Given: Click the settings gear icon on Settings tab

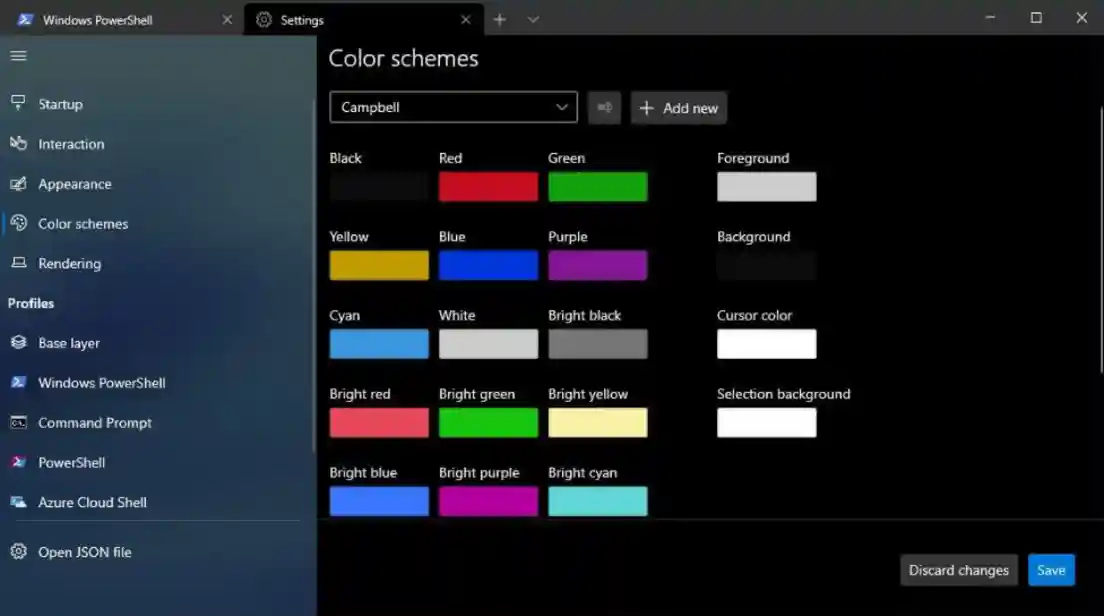Looking at the screenshot, I should click(x=264, y=20).
